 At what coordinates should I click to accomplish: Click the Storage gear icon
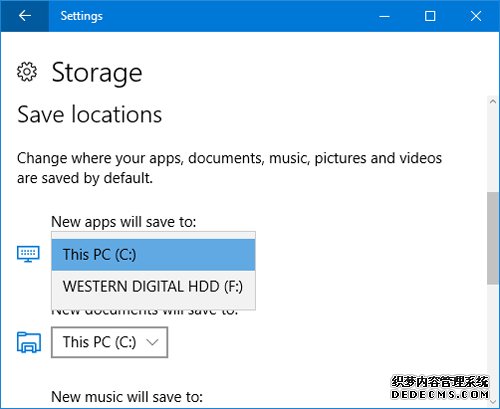(27, 72)
